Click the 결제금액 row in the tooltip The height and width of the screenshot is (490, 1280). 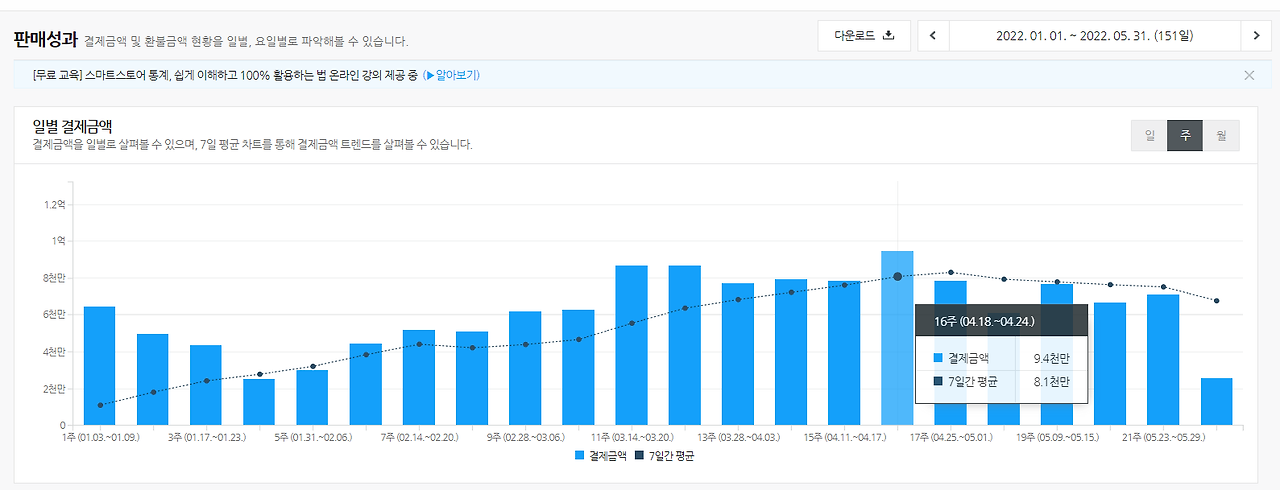point(1001,357)
